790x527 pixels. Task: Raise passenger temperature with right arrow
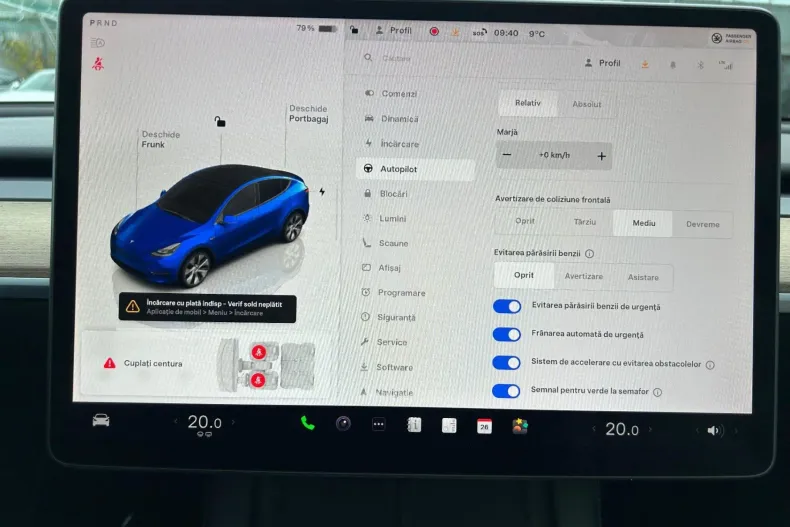click(650, 429)
